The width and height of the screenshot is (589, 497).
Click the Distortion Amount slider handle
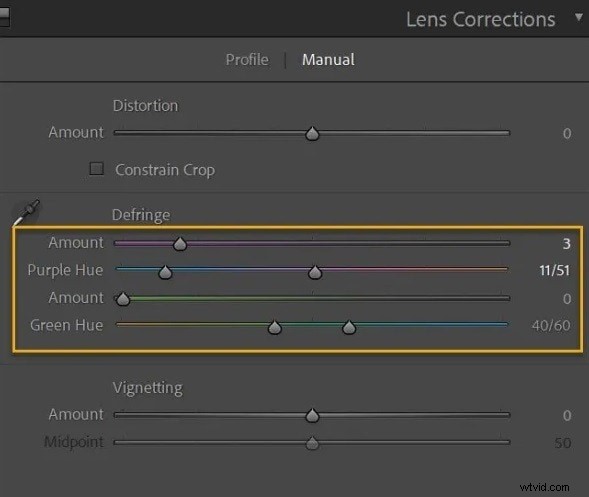312,133
